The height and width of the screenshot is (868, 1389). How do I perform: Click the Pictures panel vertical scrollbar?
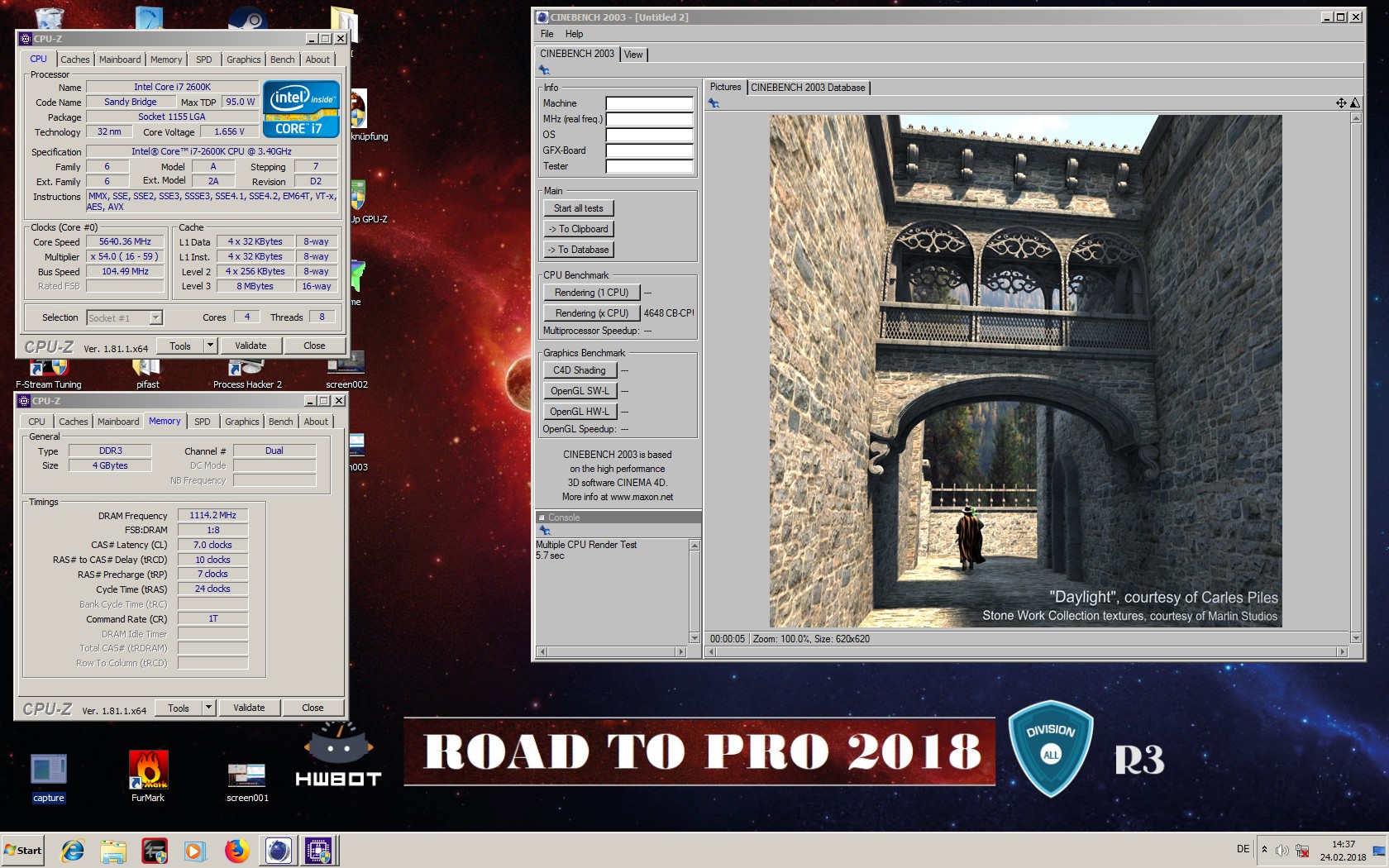(x=1355, y=378)
